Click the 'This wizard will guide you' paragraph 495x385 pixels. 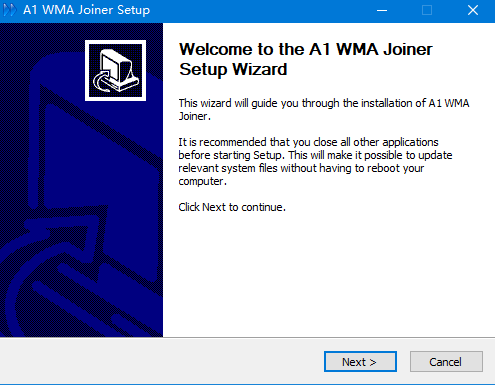point(324,109)
